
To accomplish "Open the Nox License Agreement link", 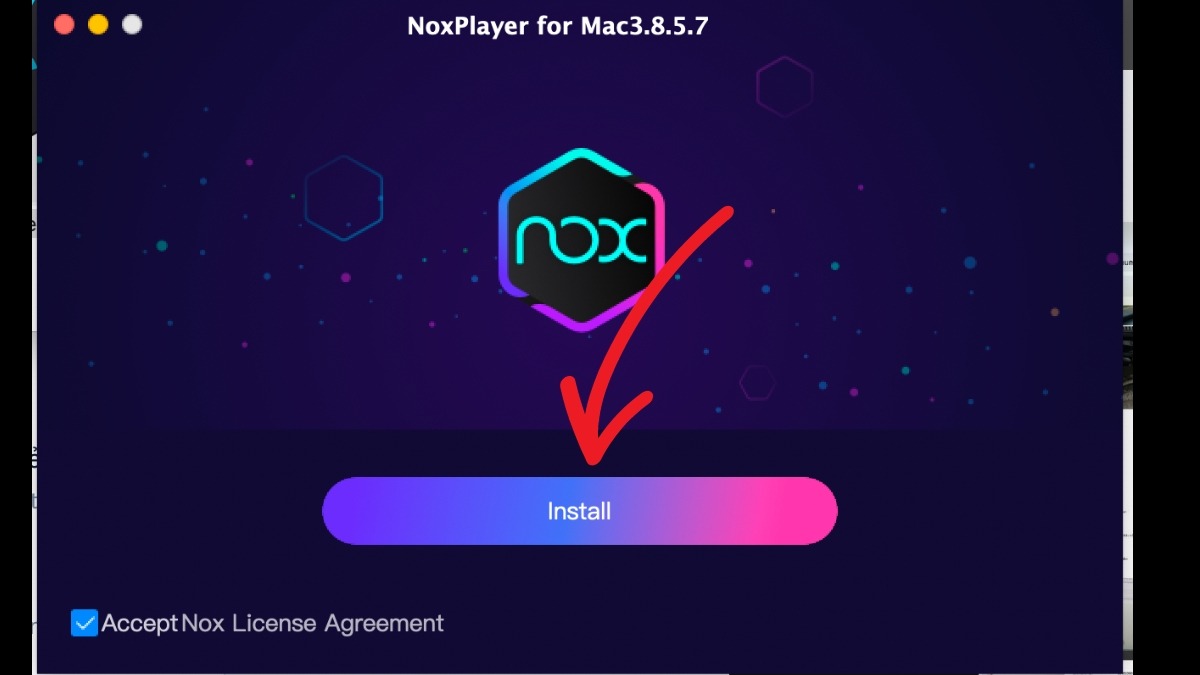I will [312, 623].
